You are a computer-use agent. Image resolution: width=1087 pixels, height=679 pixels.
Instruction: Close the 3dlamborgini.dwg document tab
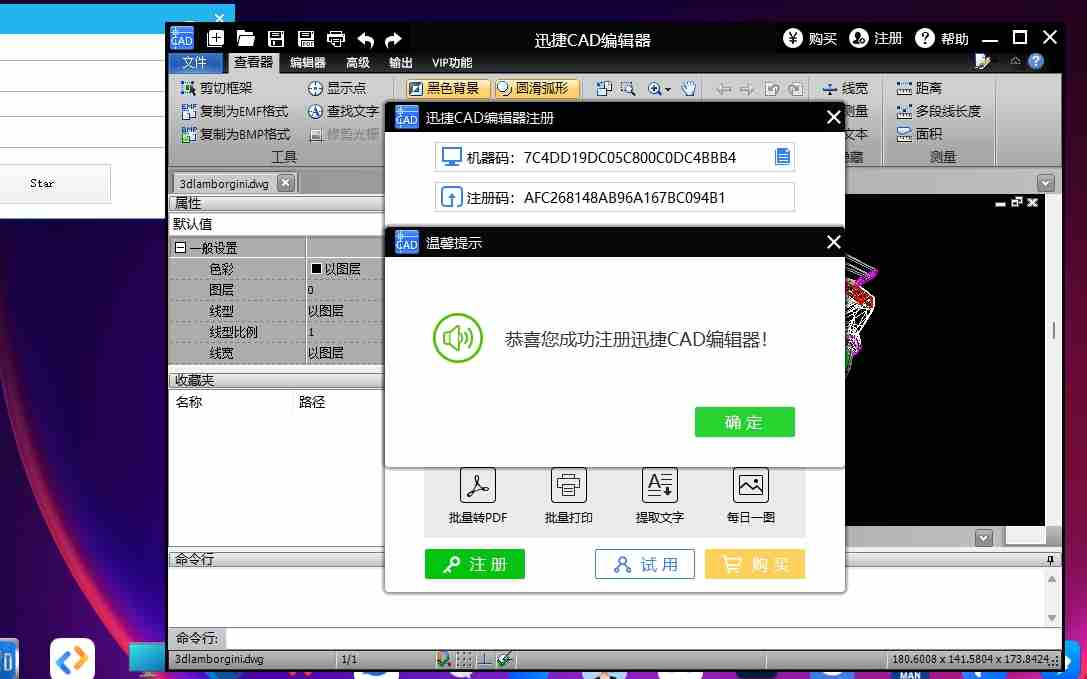point(285,182)
